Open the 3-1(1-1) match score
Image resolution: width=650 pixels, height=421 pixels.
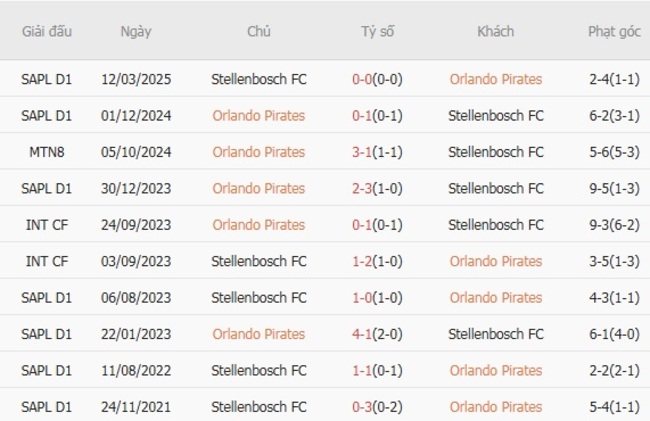378,152
